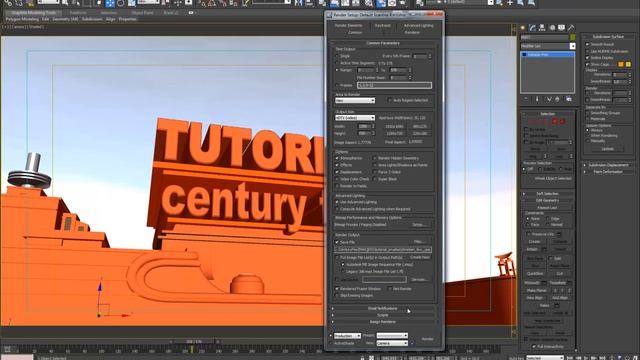Open Output Size HDTV dropdown

[355, 118]
